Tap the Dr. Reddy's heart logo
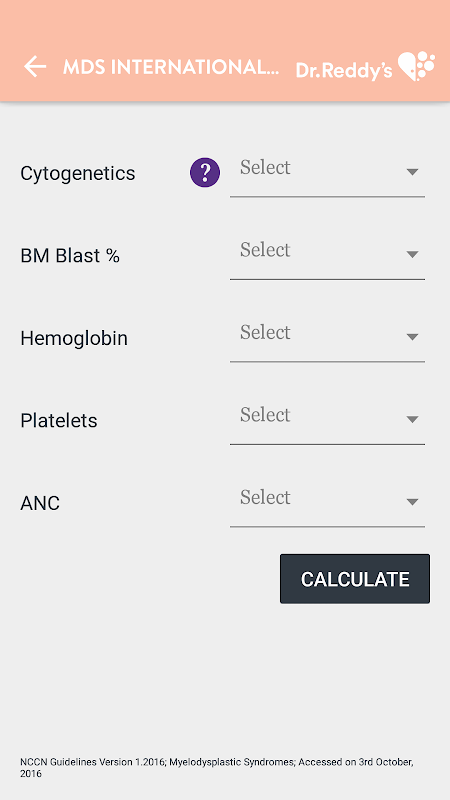Image resolution: width=450 pixels, height=800 pixels. coord(416,66)
